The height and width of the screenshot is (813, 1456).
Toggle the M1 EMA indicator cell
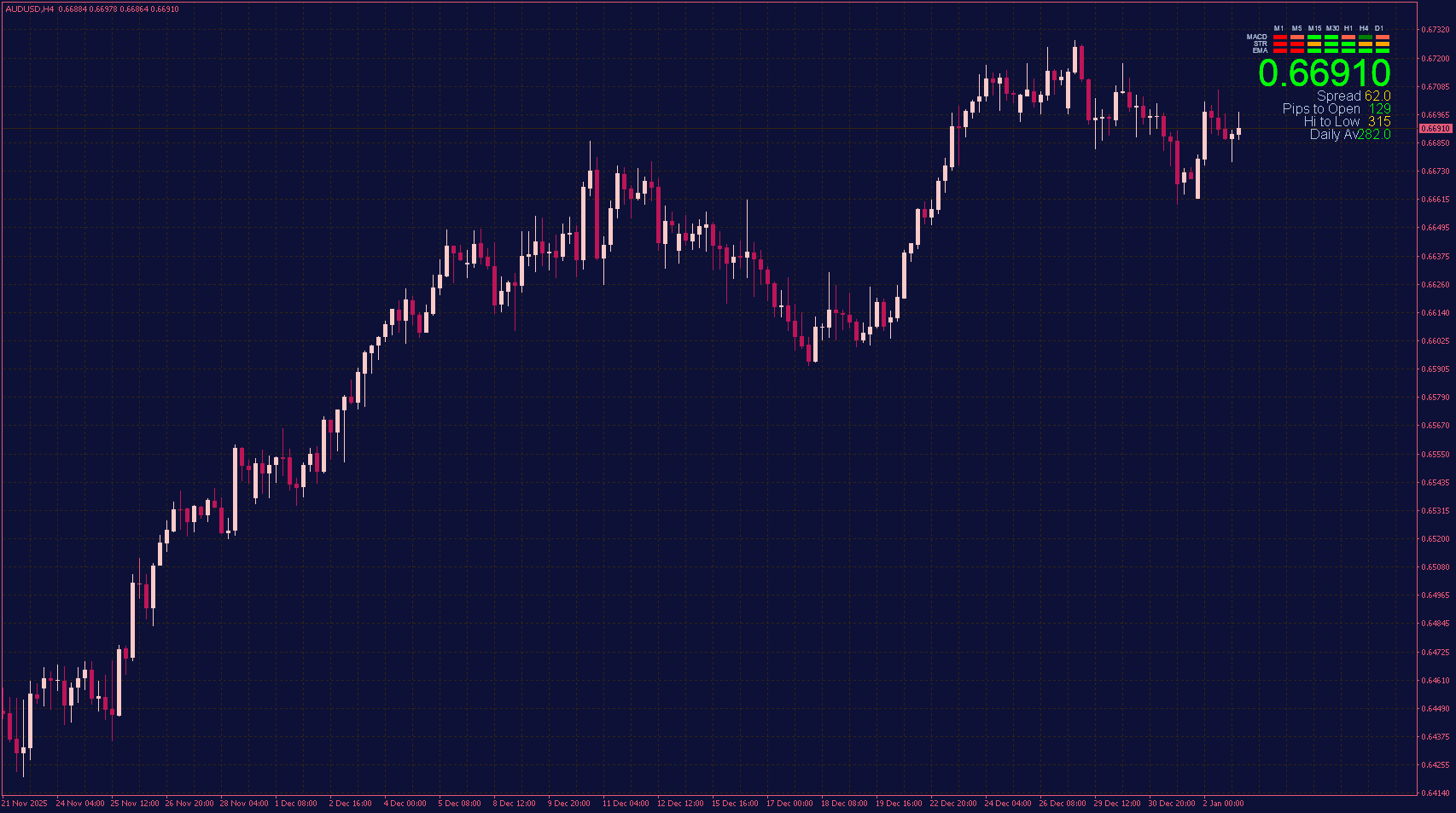tap(1279, 53)
